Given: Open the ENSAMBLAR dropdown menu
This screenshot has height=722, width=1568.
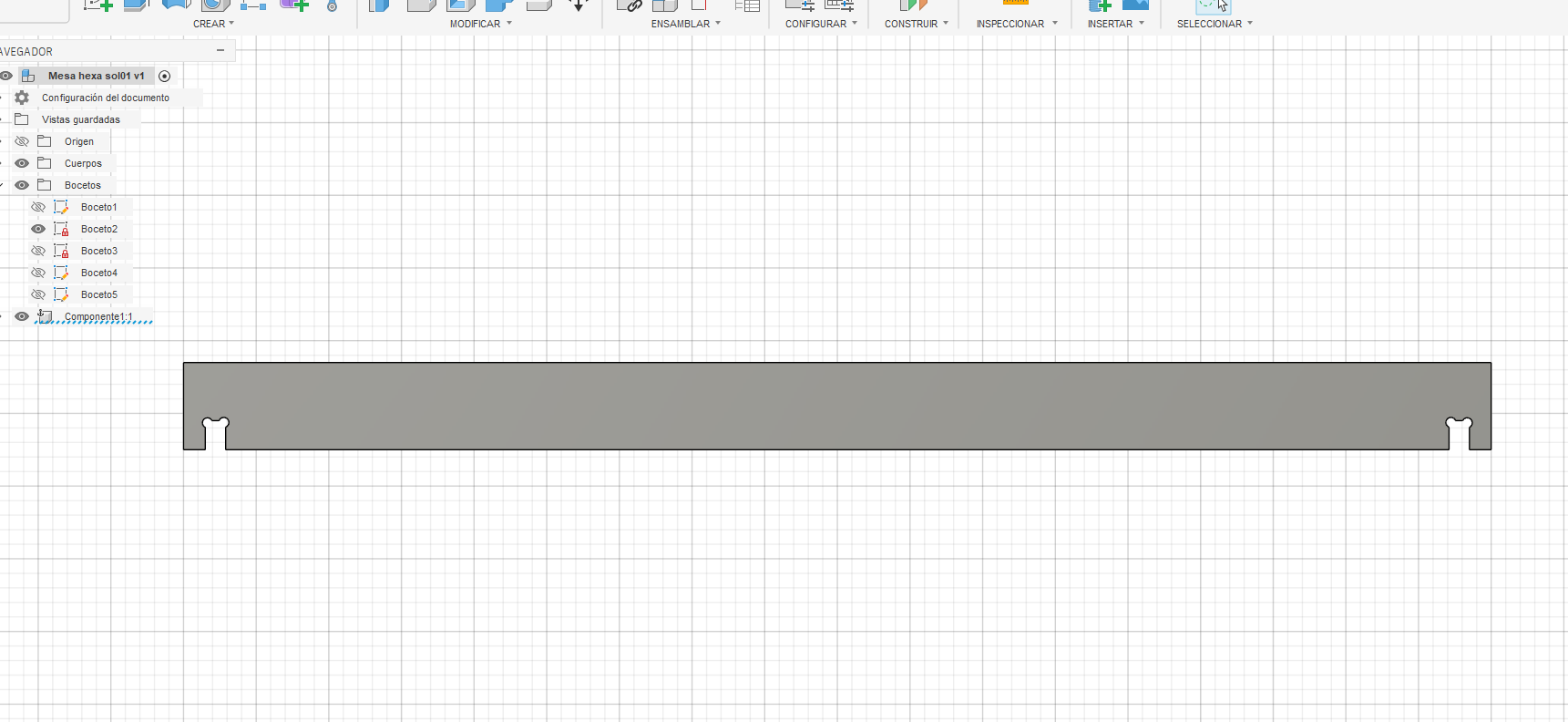Looking at the screenshot, I should tap(686, 24).
